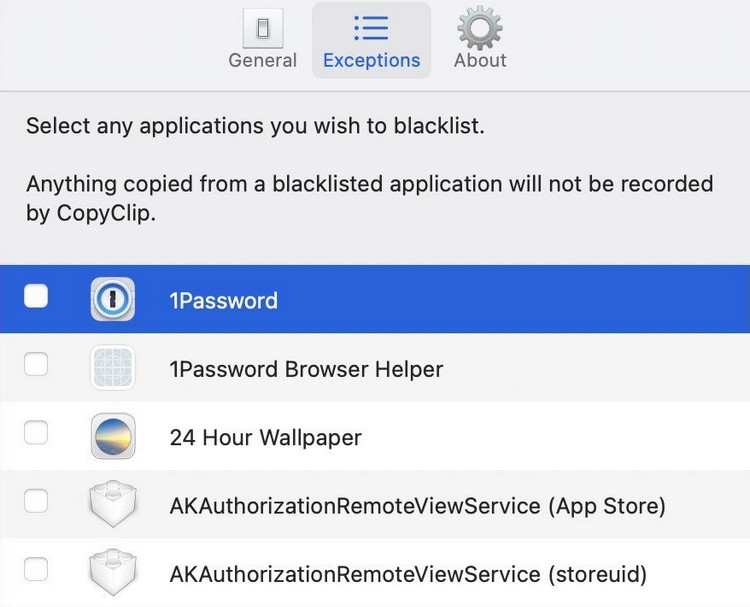This screenshot has width=750, height=607.
Task: Select the 1Password row name
Action: [x=224, y=301]
